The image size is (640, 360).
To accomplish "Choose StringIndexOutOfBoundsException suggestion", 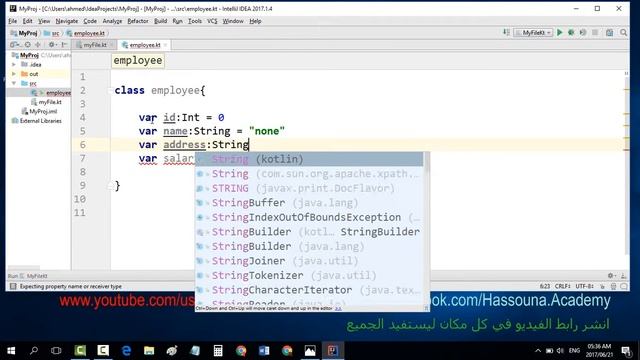I will [309, 217].
